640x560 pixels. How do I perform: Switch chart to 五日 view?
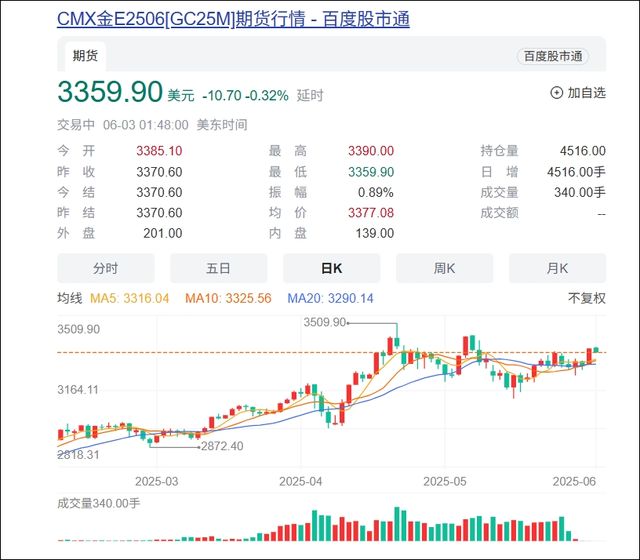pos(218,268)
